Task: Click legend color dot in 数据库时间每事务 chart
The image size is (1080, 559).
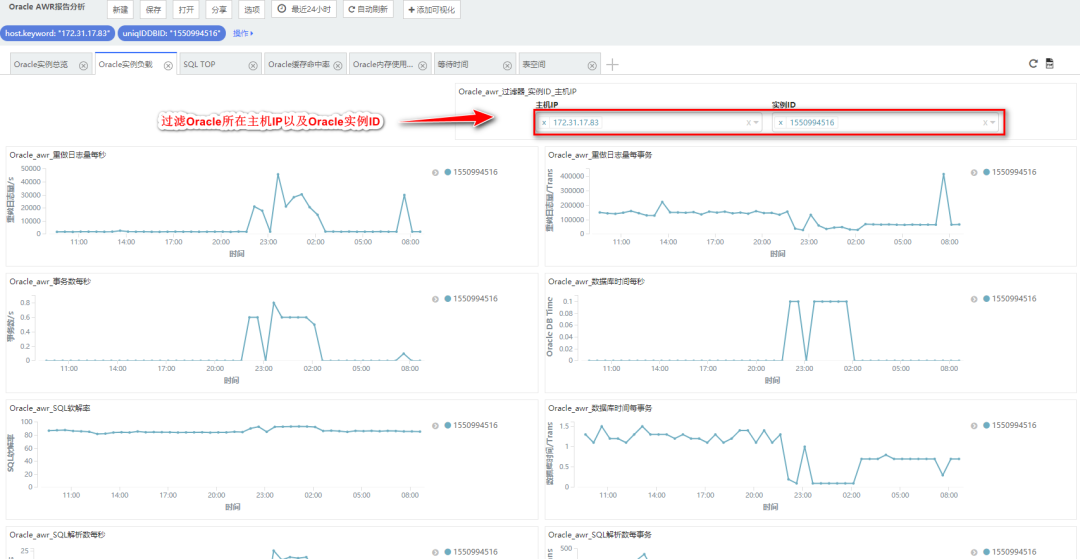Action: pyautogui.click(x=987, y=425)
